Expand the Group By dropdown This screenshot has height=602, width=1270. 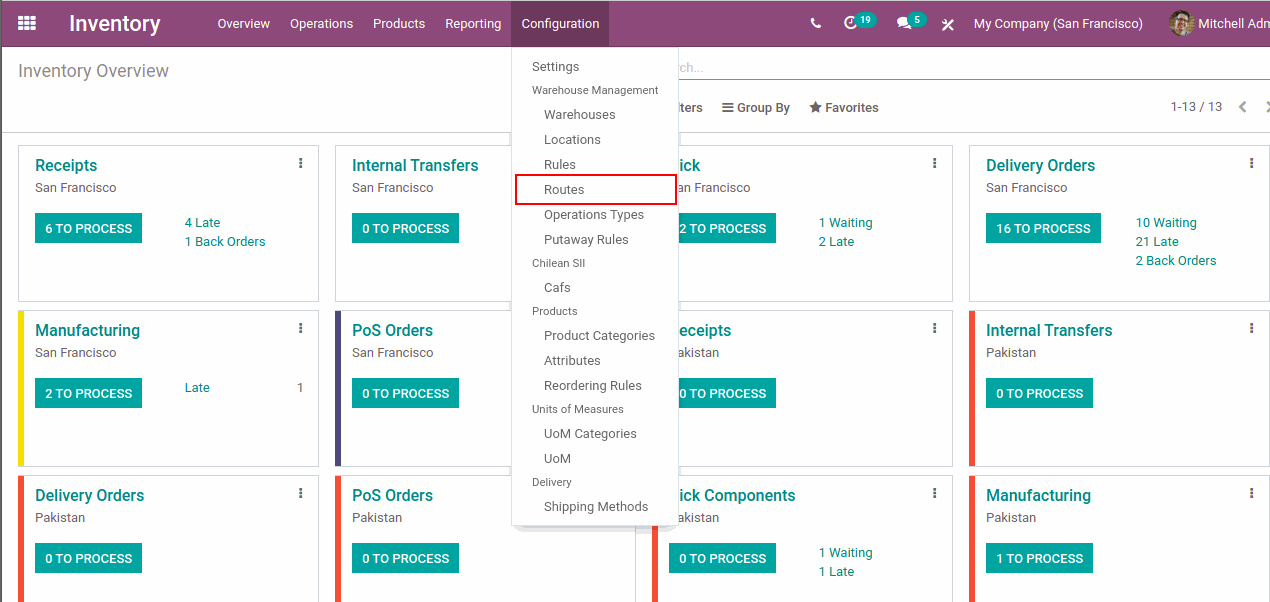pyautogui.click(x=756, y=108)
